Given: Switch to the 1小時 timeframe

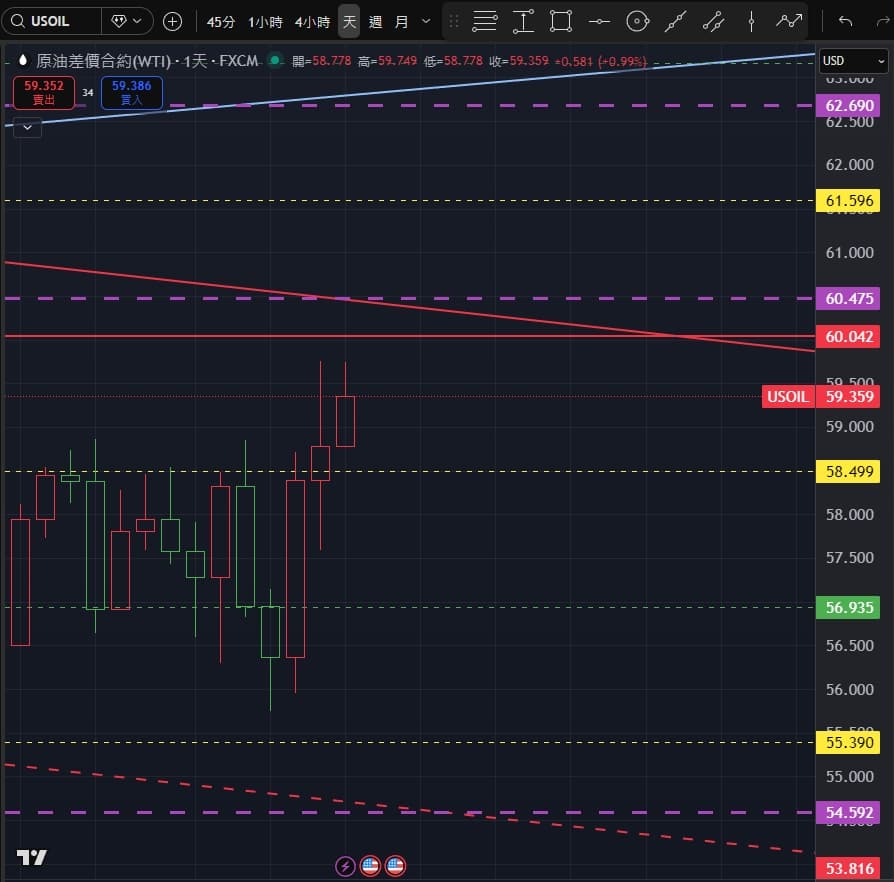Looking at the screenshot, I should coord(265,20).
